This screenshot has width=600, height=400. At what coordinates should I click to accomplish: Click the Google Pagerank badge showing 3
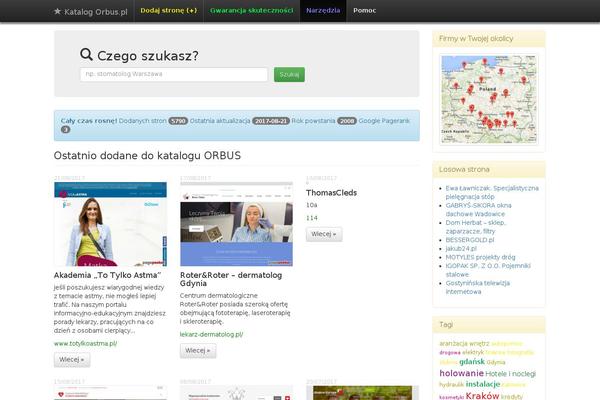(x=65, y=130)
